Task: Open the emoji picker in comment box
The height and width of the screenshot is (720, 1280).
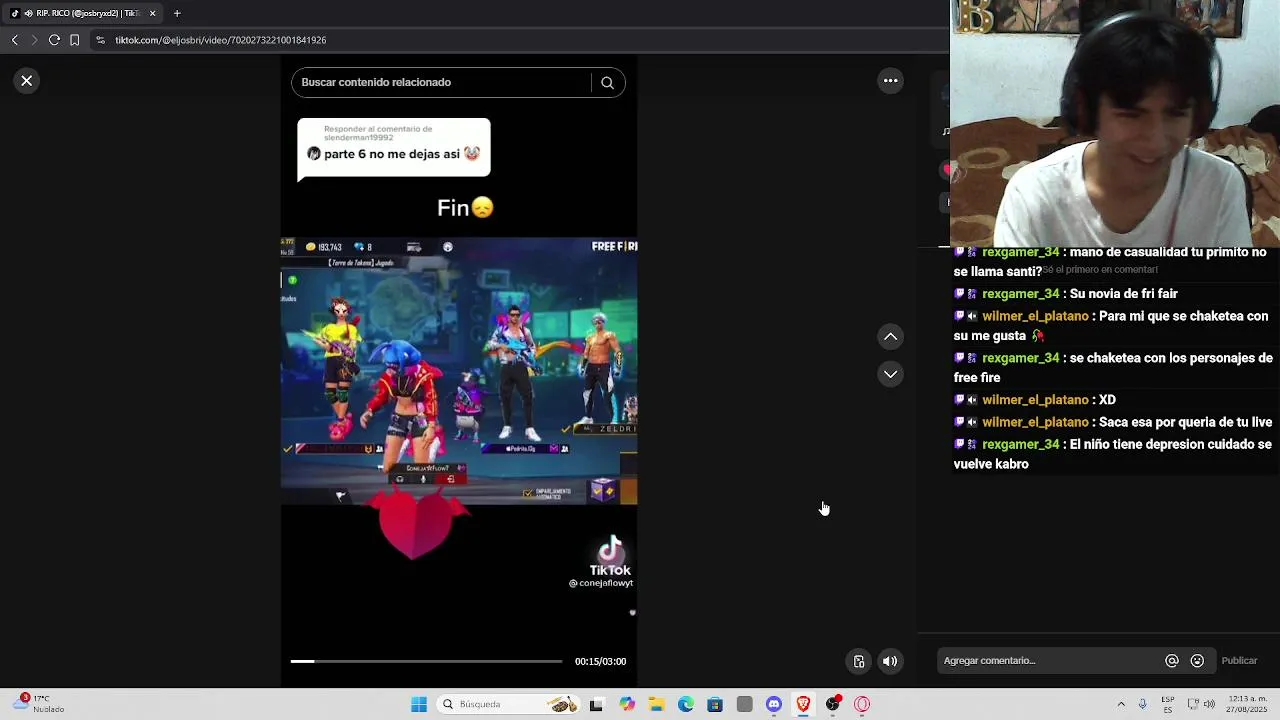Action: point(1197,661)
